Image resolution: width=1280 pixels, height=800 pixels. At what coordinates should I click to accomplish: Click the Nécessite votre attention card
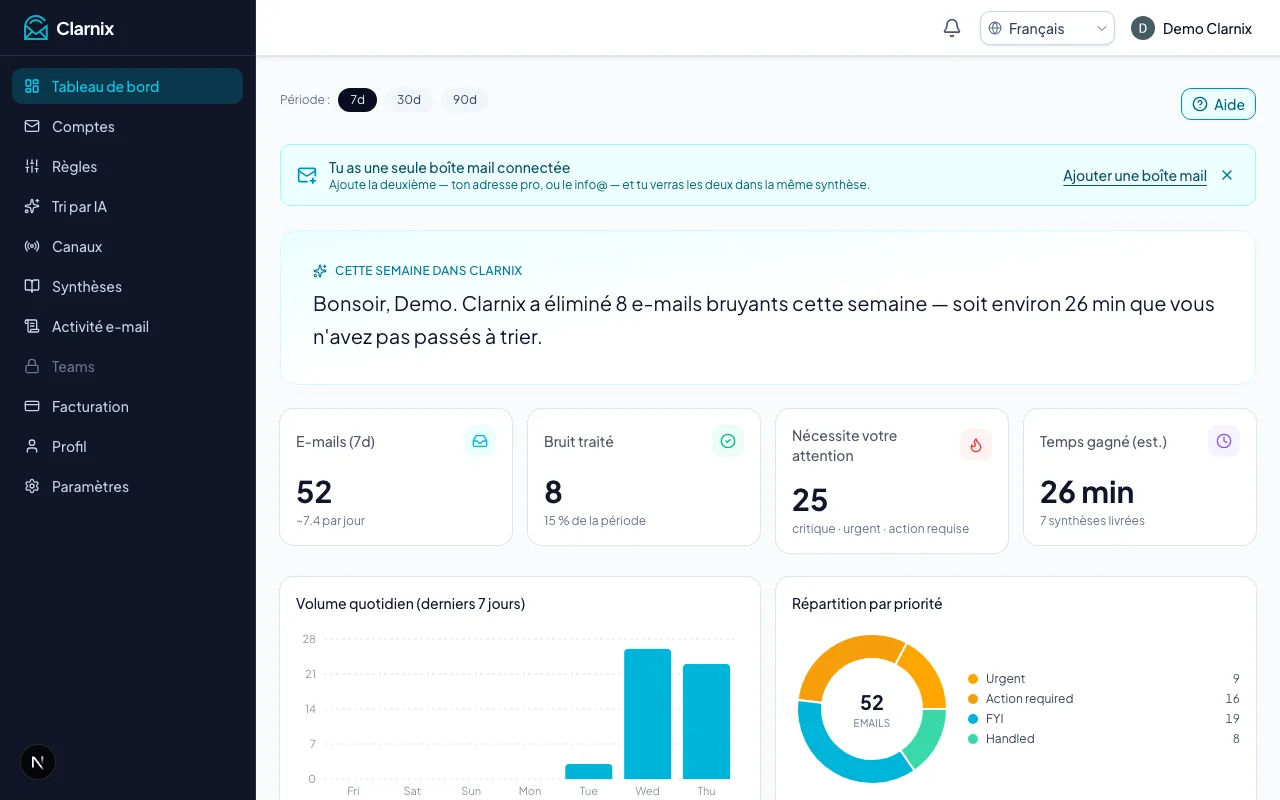pos(892,481)
